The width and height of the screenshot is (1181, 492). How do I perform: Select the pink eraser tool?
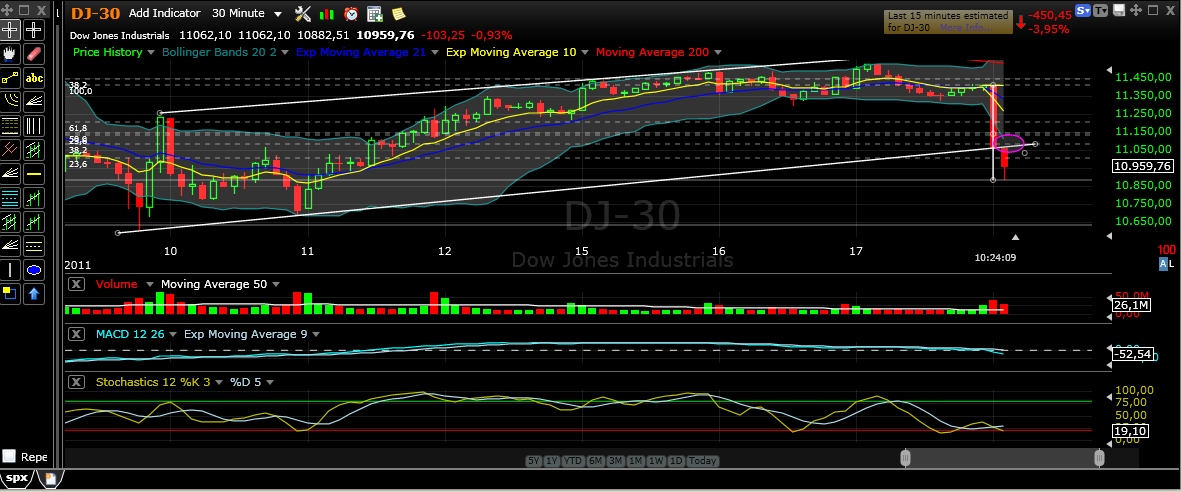[34, 54]
